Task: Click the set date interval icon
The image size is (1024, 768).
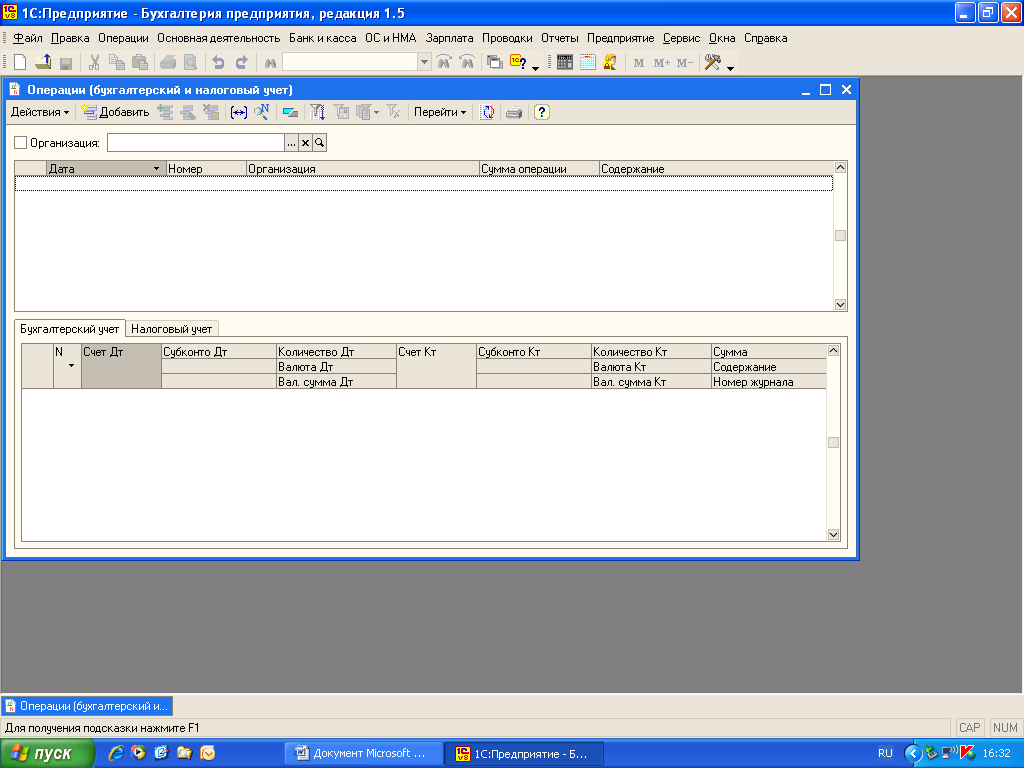Action: tap(239, 112)
